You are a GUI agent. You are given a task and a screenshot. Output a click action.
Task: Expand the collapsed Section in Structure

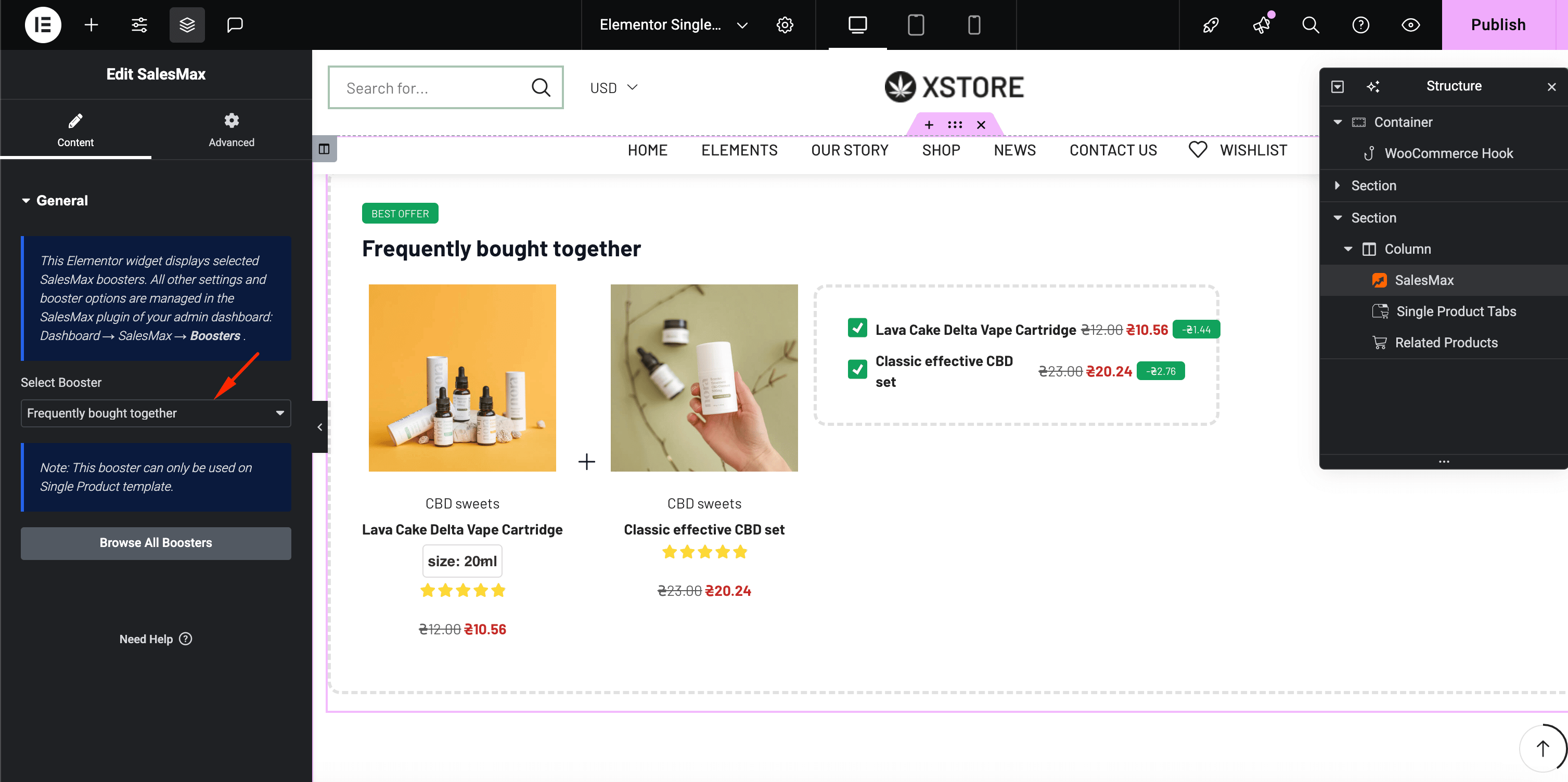[x=1338, y=186]
